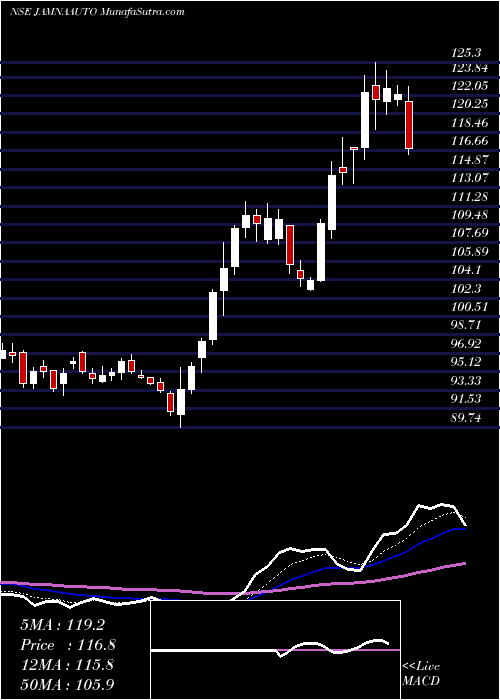Select the 98.71 price level label

click(x=467, y=325)
